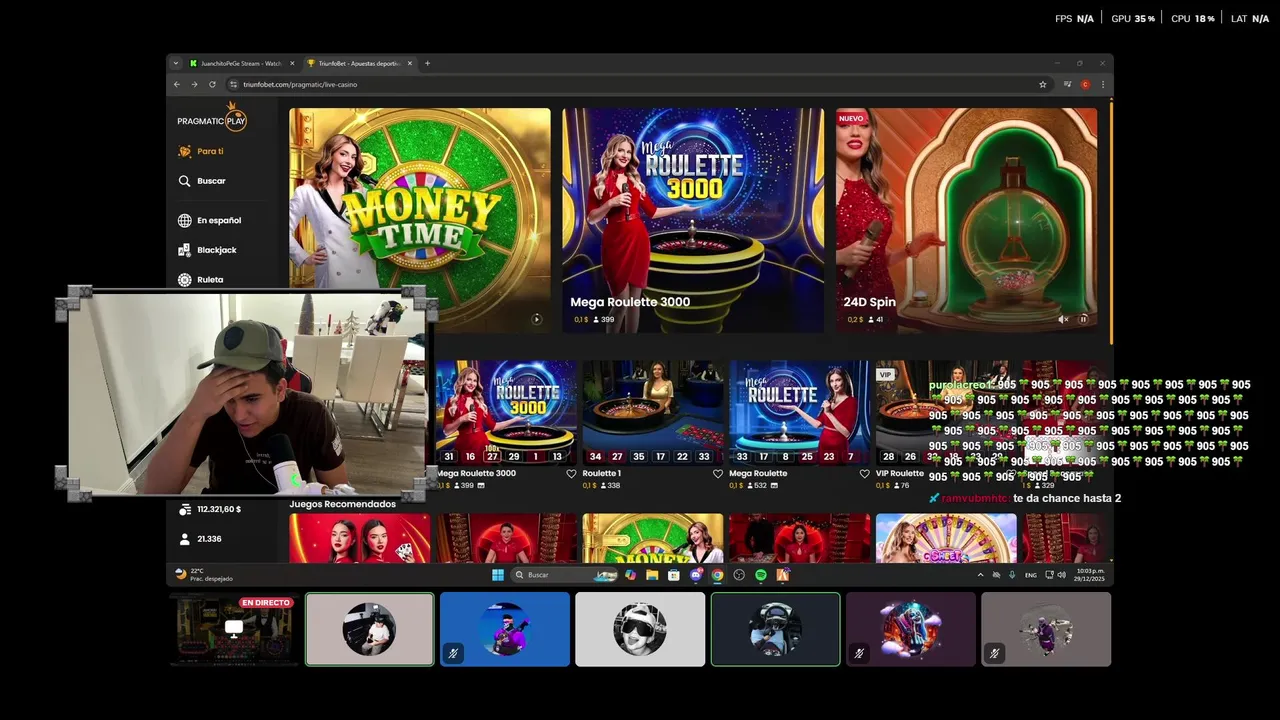Viewport: 1280px width, 720px height.
Task: Click the roulette wheel icon beside Ruleta
Action: pos(184,280)
